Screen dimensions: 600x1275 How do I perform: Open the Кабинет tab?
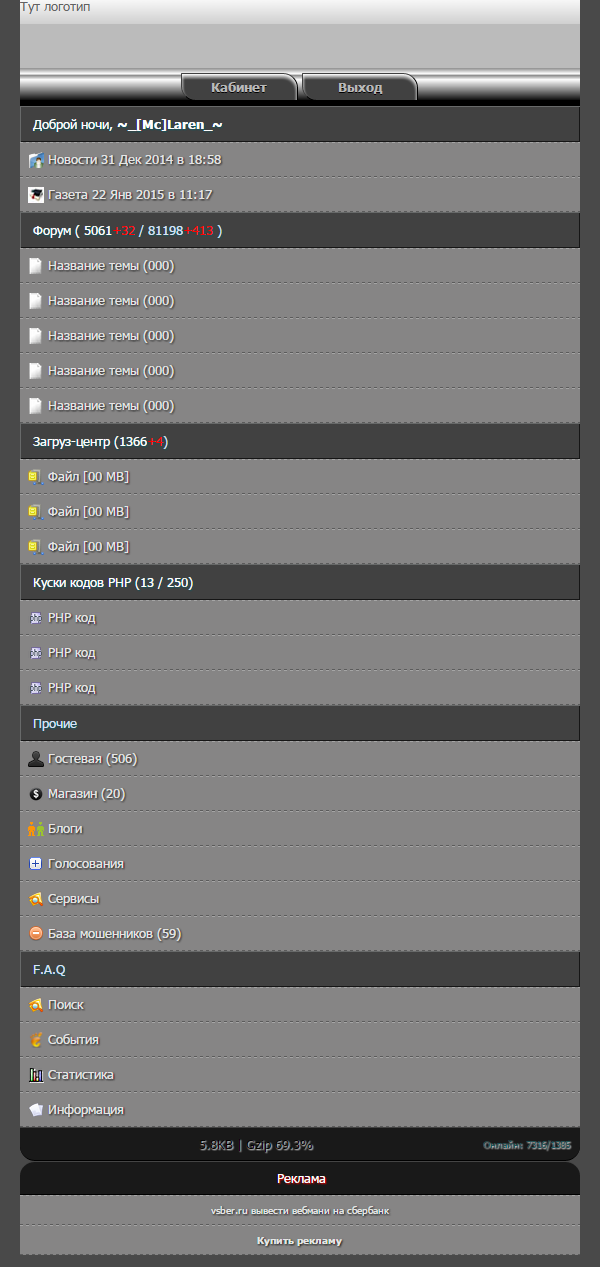(x=239, y=88)
